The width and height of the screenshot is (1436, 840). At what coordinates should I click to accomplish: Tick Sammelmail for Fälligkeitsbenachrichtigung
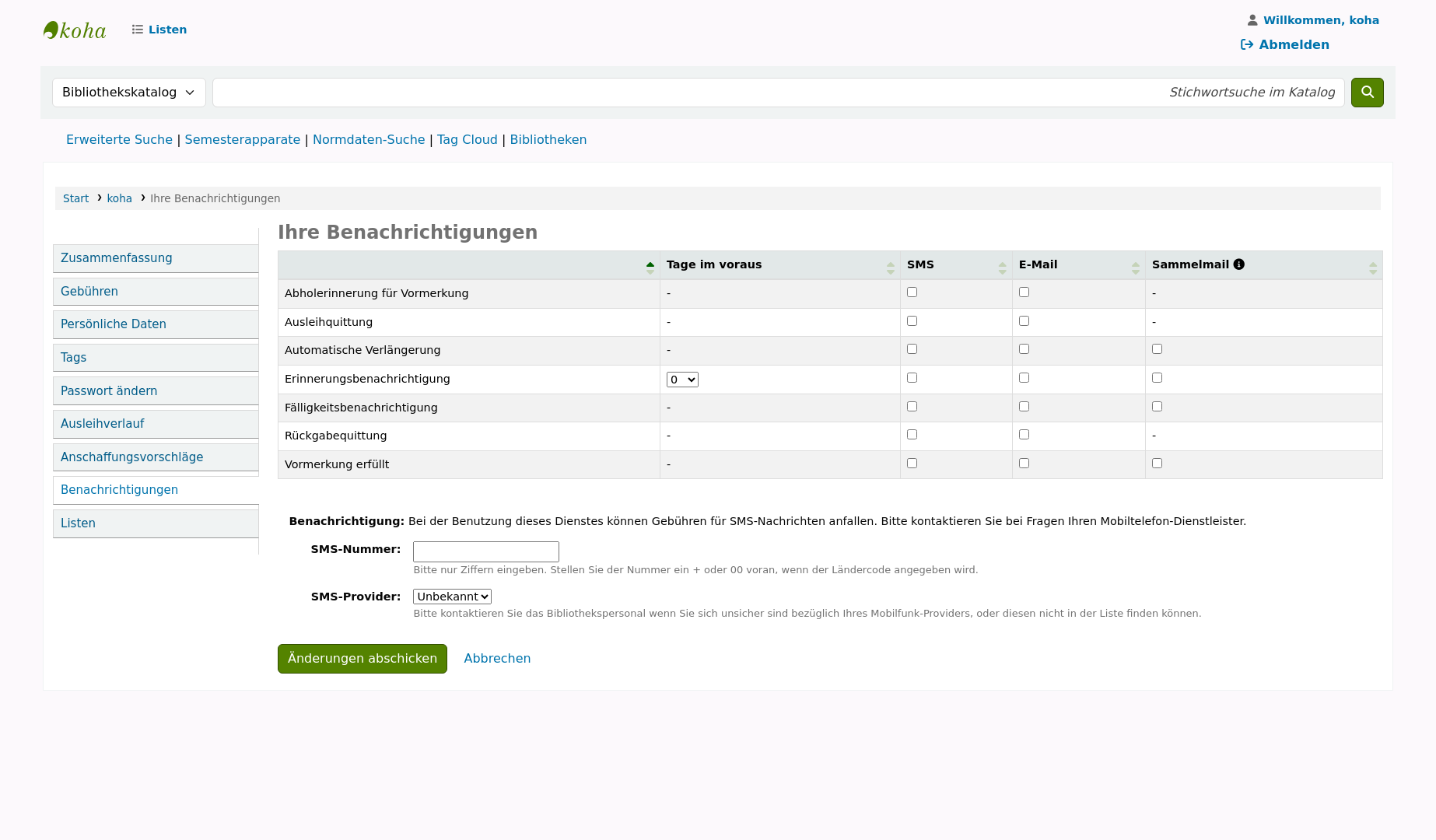tap(1157, 407)
